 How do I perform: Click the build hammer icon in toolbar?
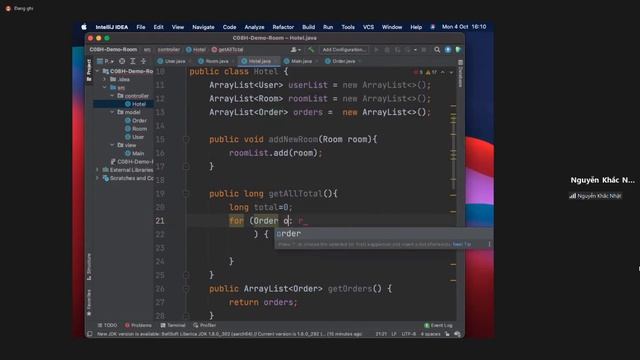coord(311,50)
